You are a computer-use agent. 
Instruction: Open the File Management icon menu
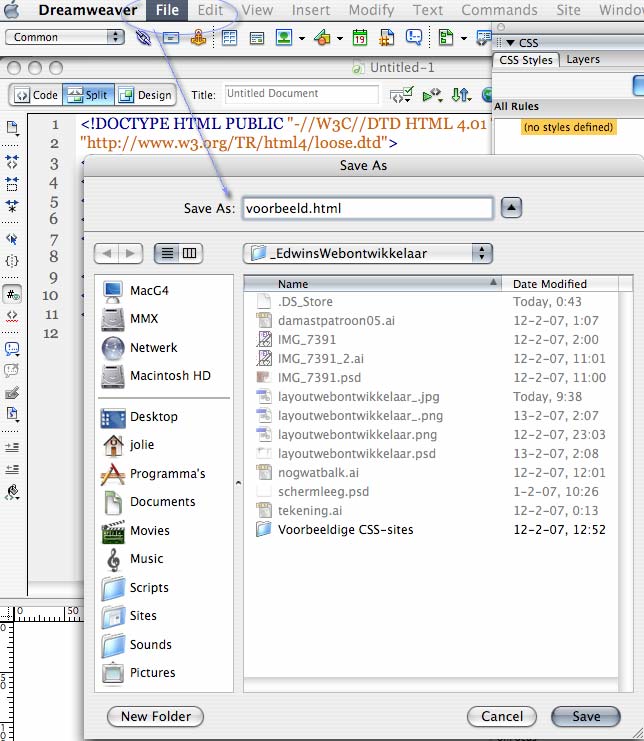click(461, 95)
